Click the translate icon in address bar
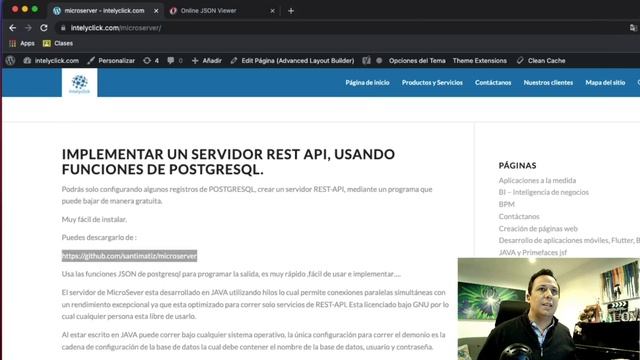The height and width of the screenshot is (360, 640). click(x=633, y=28)
